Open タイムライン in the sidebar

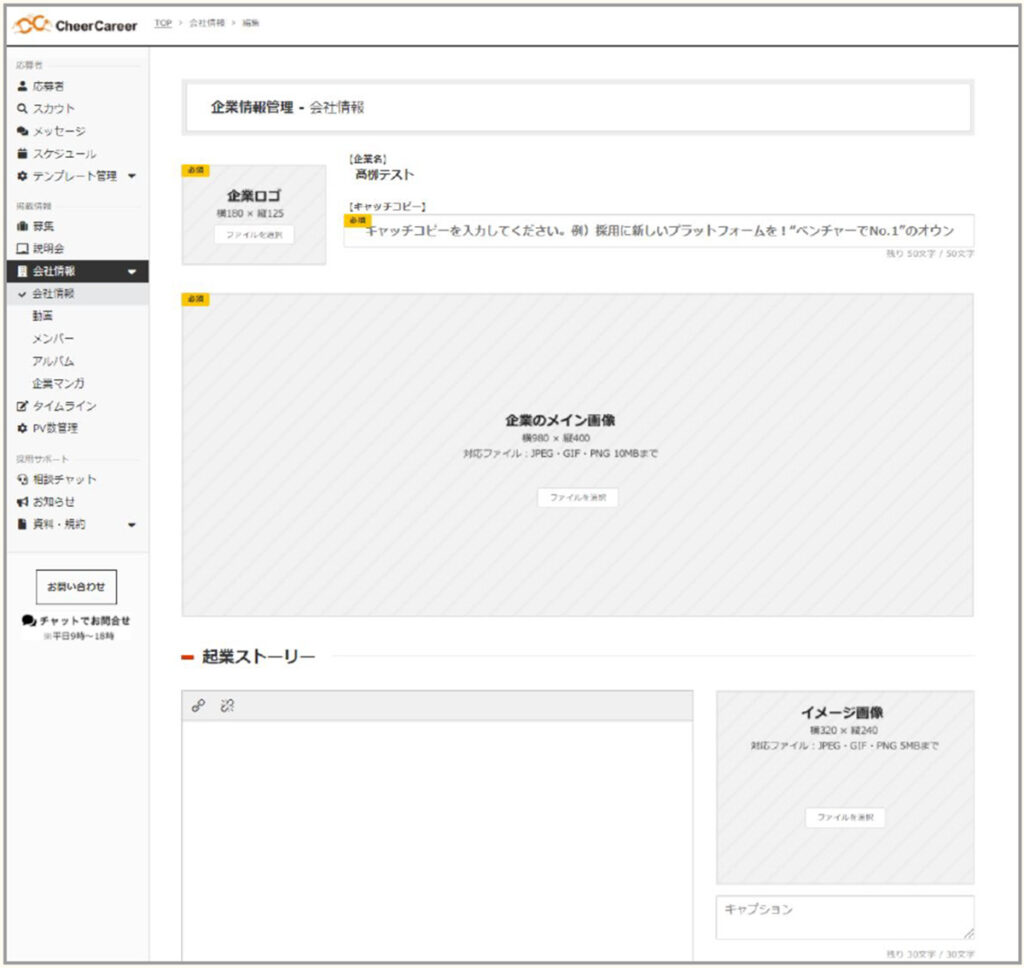[64, 406]
